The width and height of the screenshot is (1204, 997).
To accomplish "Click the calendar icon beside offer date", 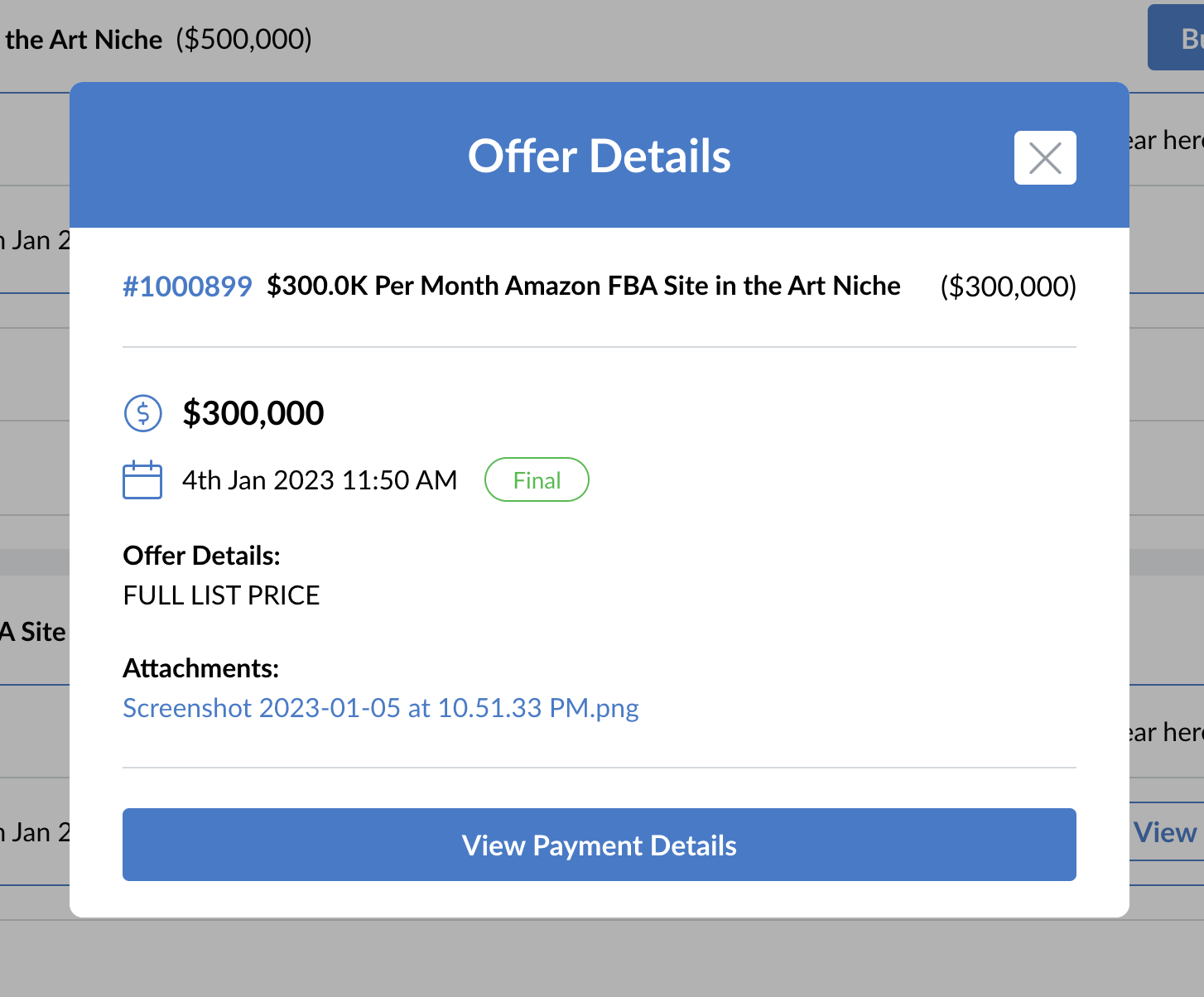I will (142, 480).
